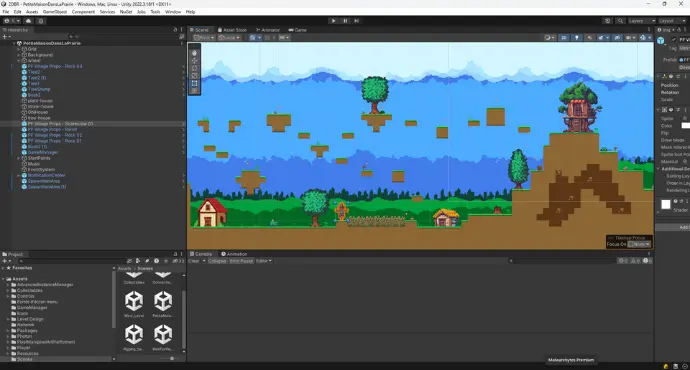Switch to the Animation tab
The width and height of the screenshot is (690, 370).
[x=234, y=254]
